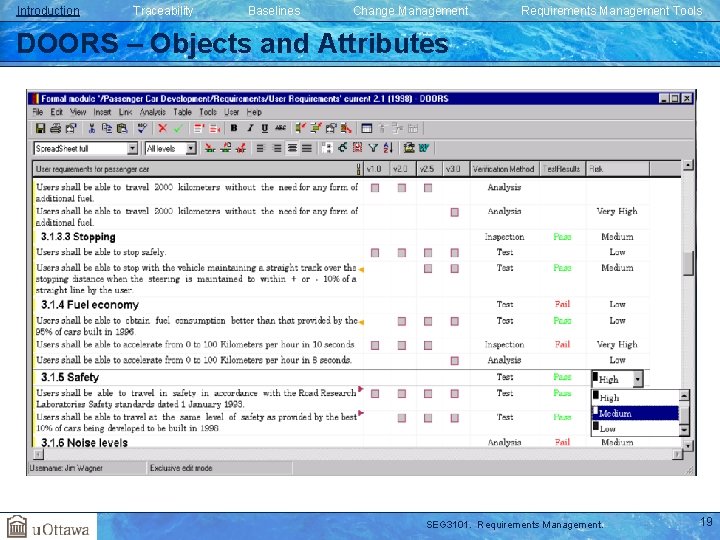Click the Risk list scroll down arrow

[684, 430]
